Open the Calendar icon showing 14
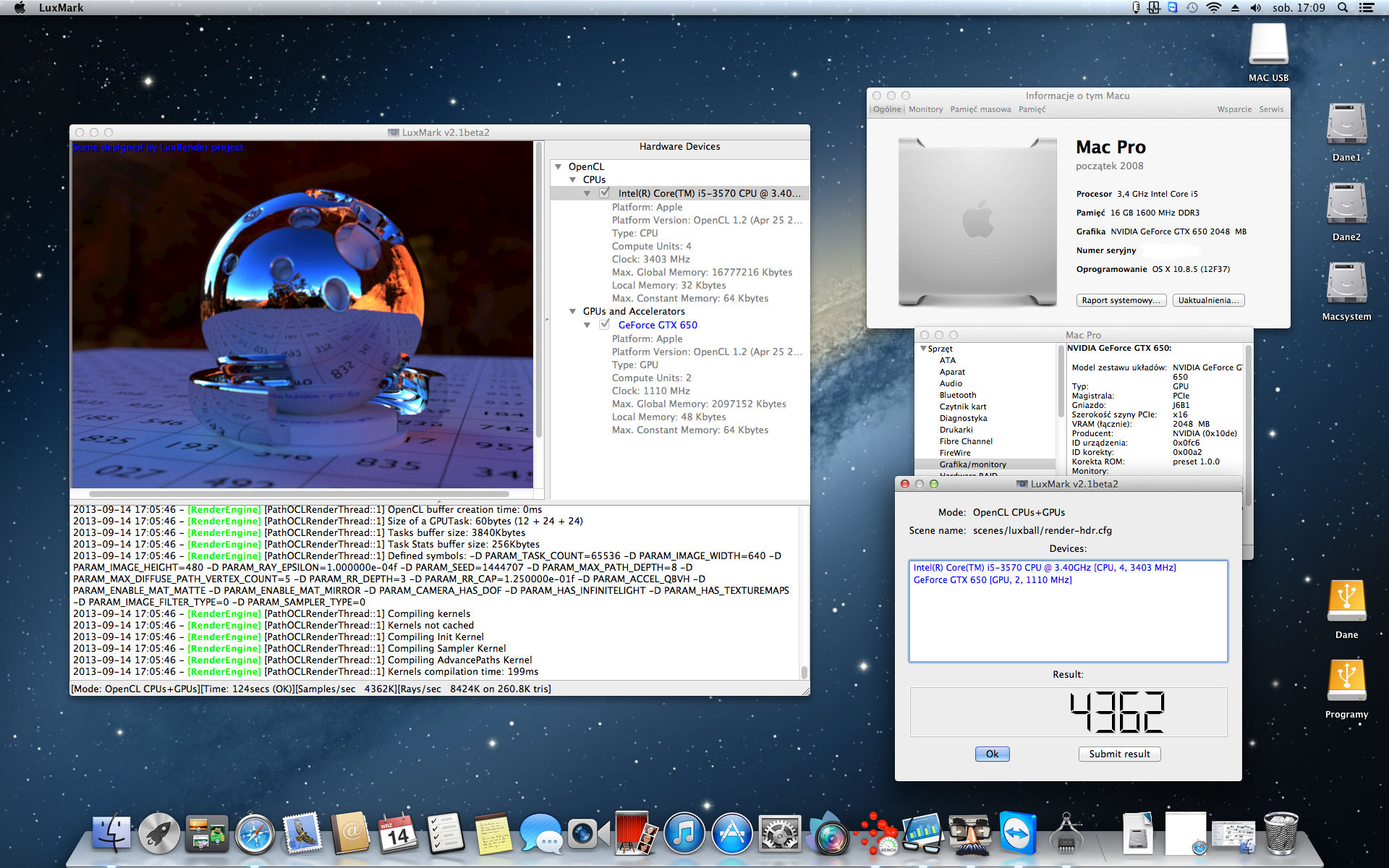The height and width of the screenshot is (868, 1389). 398,833
